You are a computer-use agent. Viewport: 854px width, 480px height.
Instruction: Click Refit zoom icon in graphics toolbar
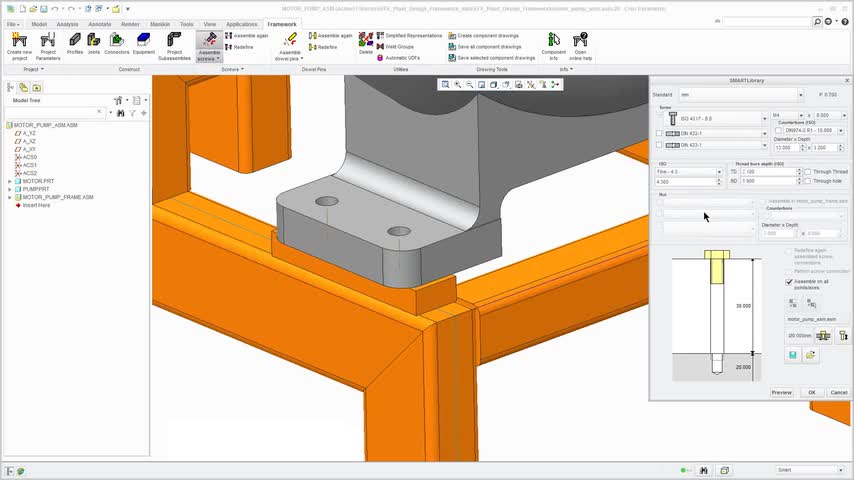[446, 84]
